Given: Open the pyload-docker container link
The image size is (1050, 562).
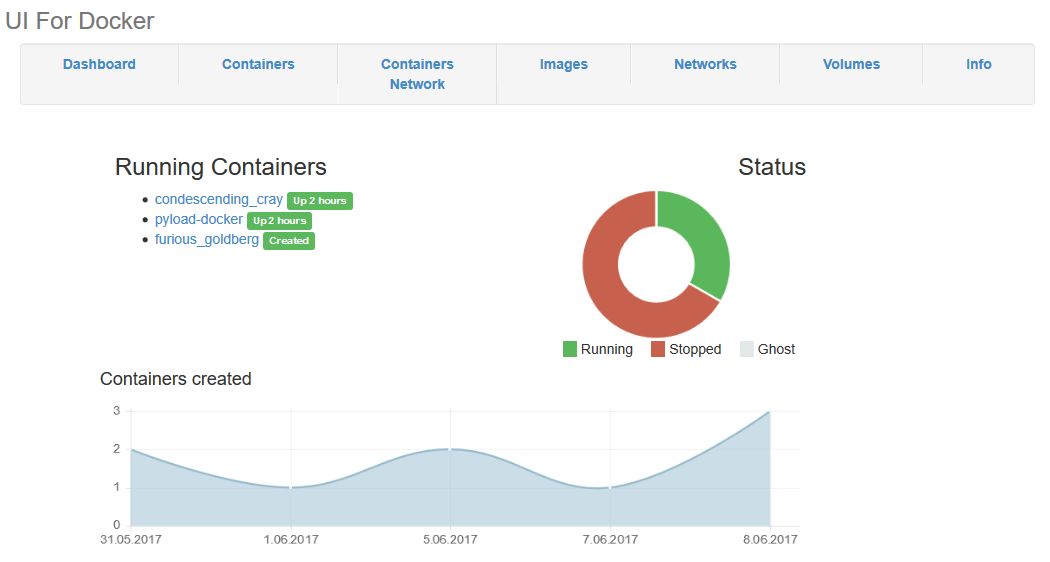Looking at the screenshot, I should pos(198,220).
